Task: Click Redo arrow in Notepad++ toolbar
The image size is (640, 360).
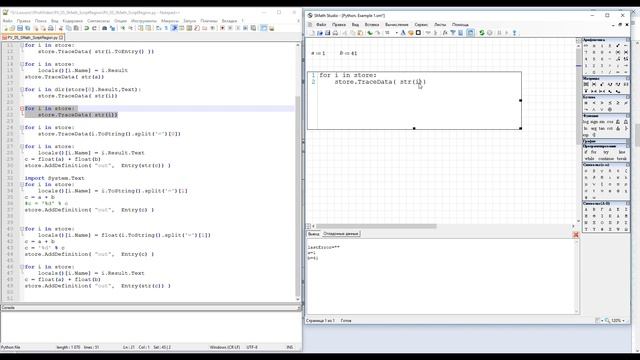Action: 94,28
